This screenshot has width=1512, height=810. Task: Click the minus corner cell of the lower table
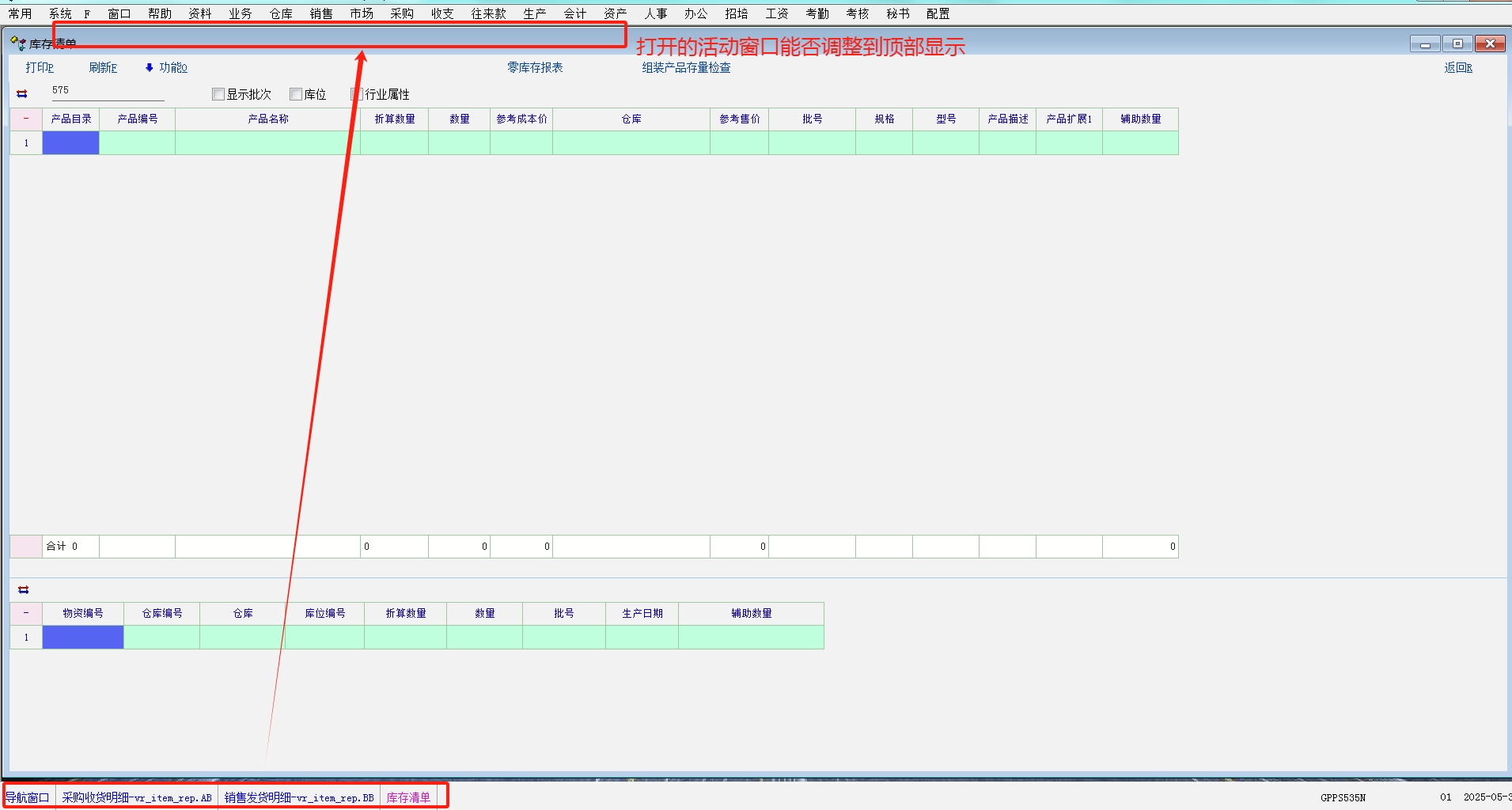coord(26,613)
